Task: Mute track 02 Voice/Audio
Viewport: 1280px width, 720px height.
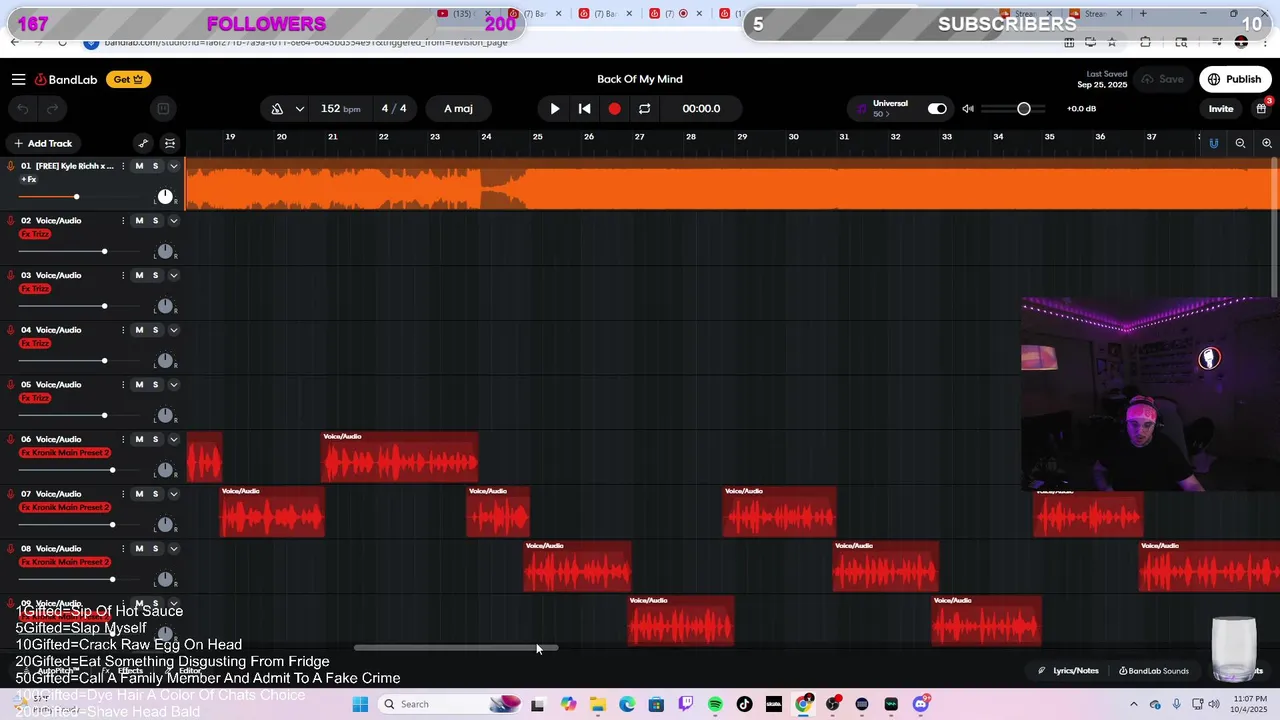Action: click(x=139, y=221)
